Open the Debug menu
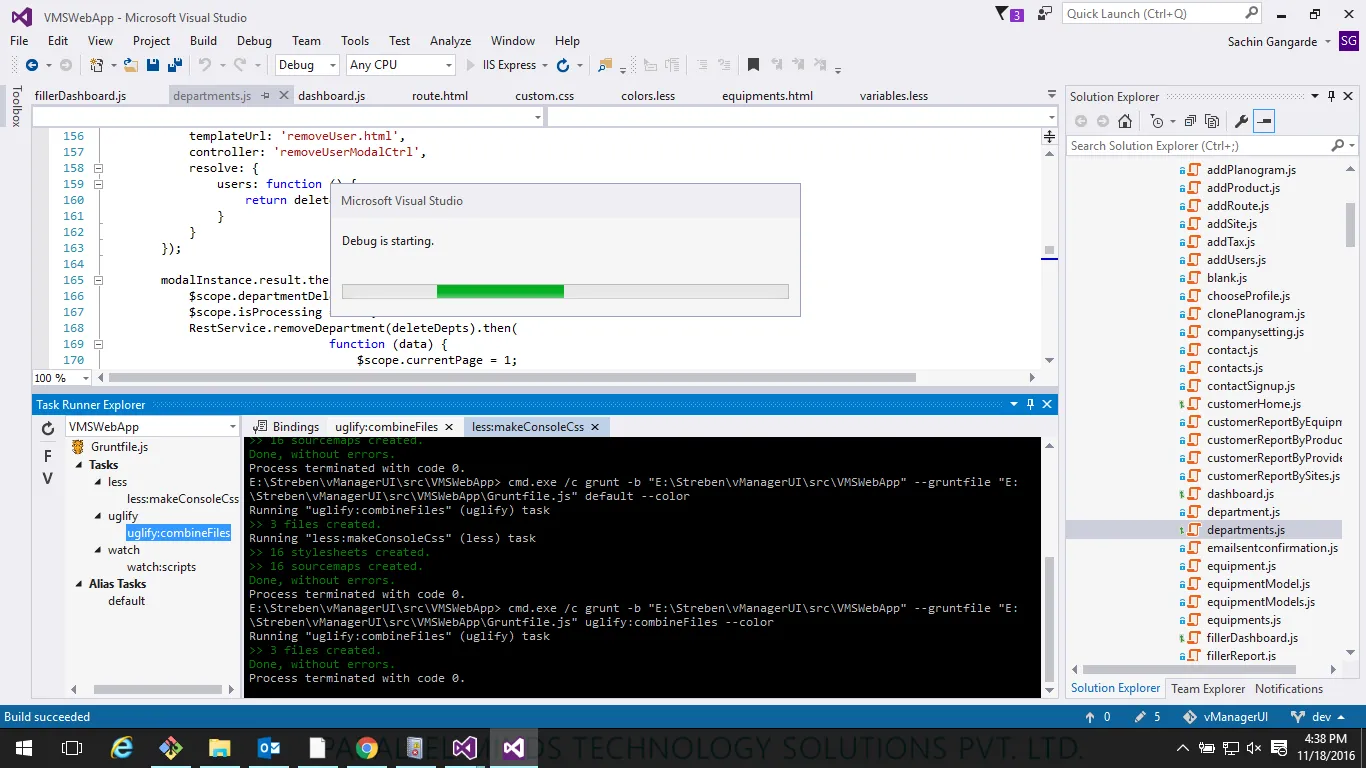Viewport: 1366px width, 768px height. click(x=254, y=41)
